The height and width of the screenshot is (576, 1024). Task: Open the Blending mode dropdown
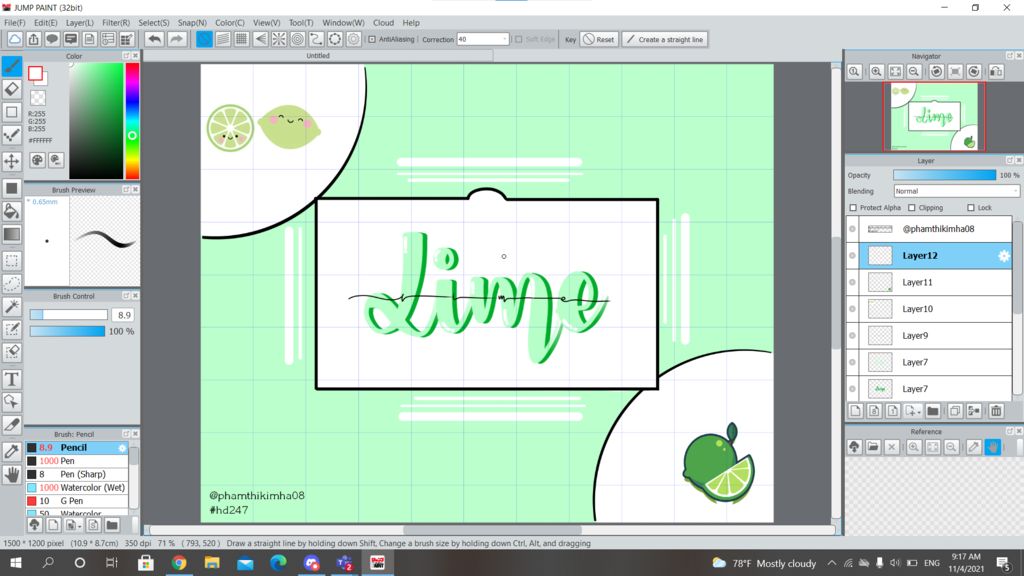pos(956,191)
